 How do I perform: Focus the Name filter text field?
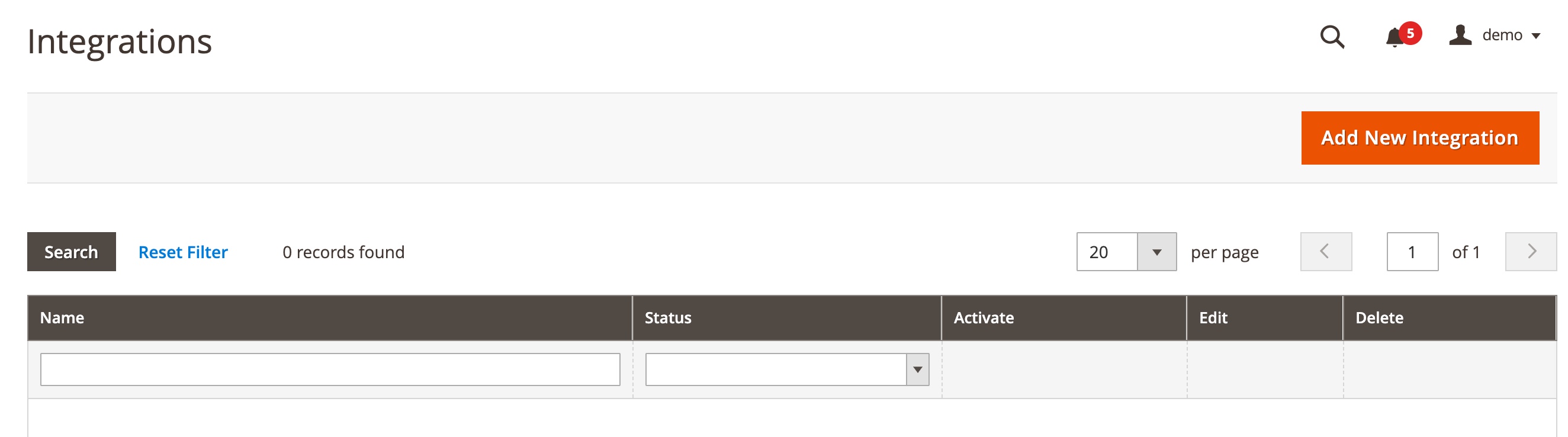pyautogui.click(x=330, y=369)
